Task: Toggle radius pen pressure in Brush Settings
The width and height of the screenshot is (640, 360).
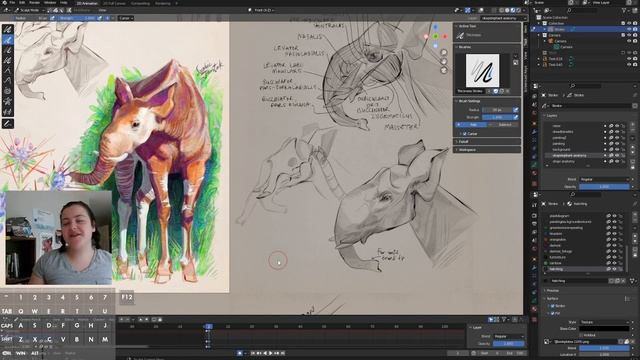Action: 516,110
